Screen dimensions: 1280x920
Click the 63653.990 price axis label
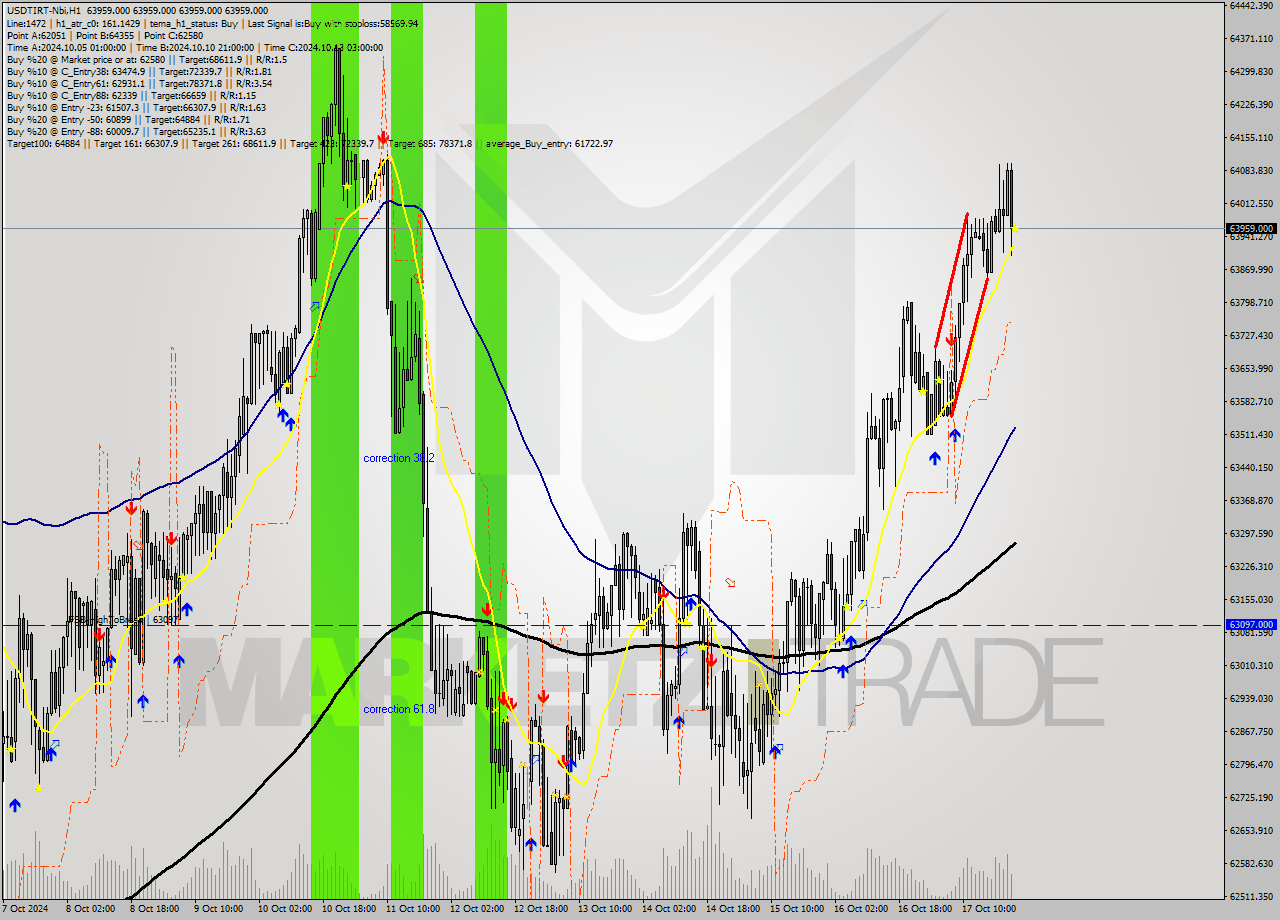click(x=1251, y=369)
